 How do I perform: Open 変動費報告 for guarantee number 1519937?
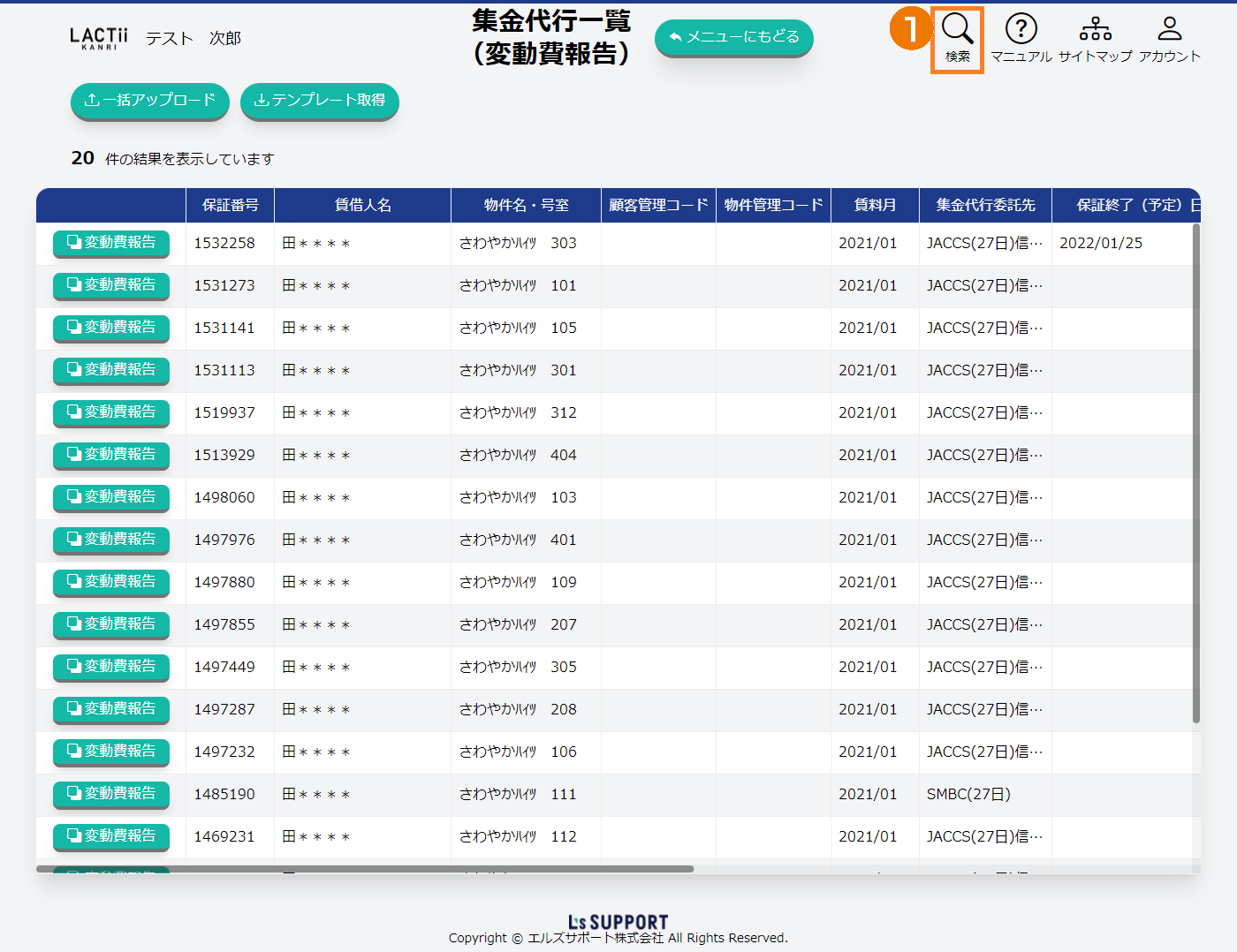pyautogui.click(x=111, y=412)
